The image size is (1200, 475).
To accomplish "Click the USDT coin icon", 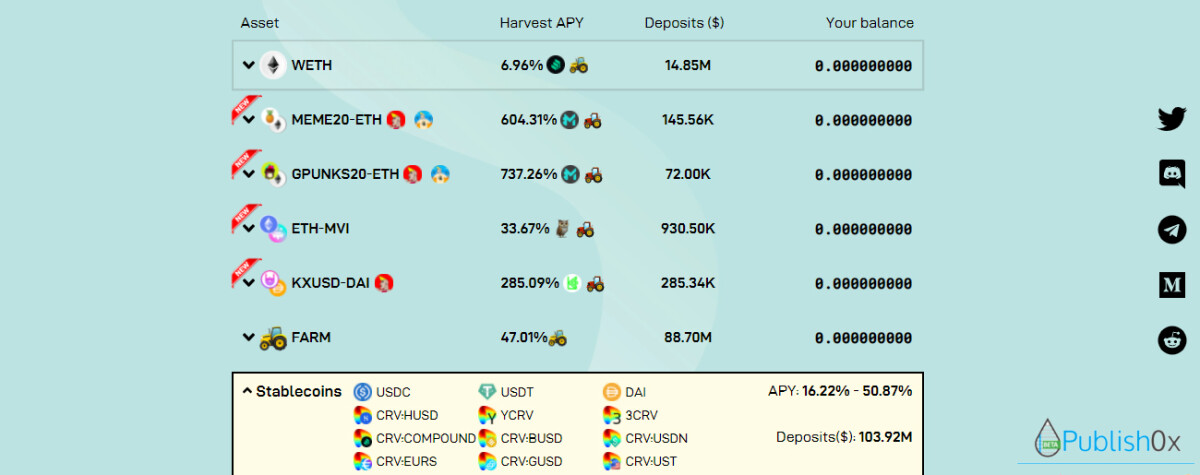I will pyautogui.click(x=487, y=392).
